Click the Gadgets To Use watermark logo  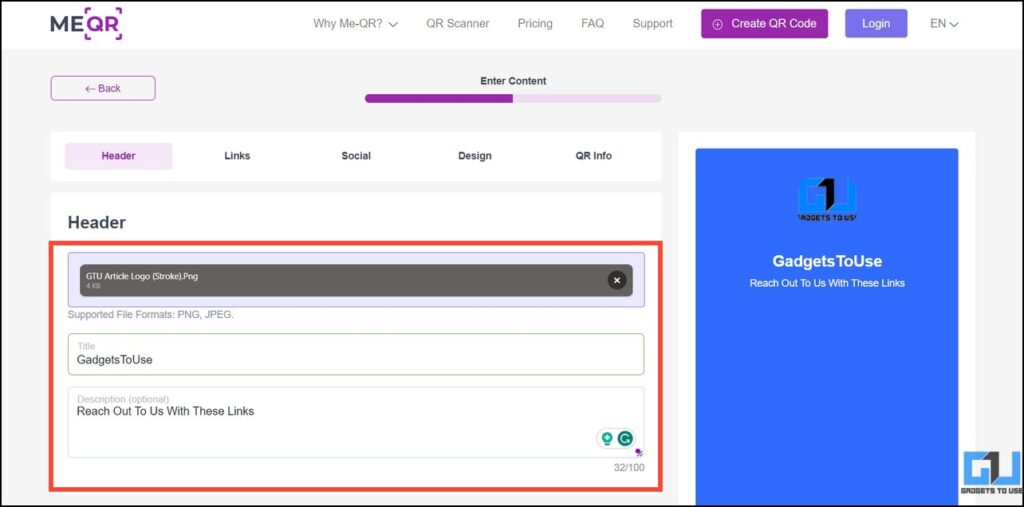click(991, 477)
